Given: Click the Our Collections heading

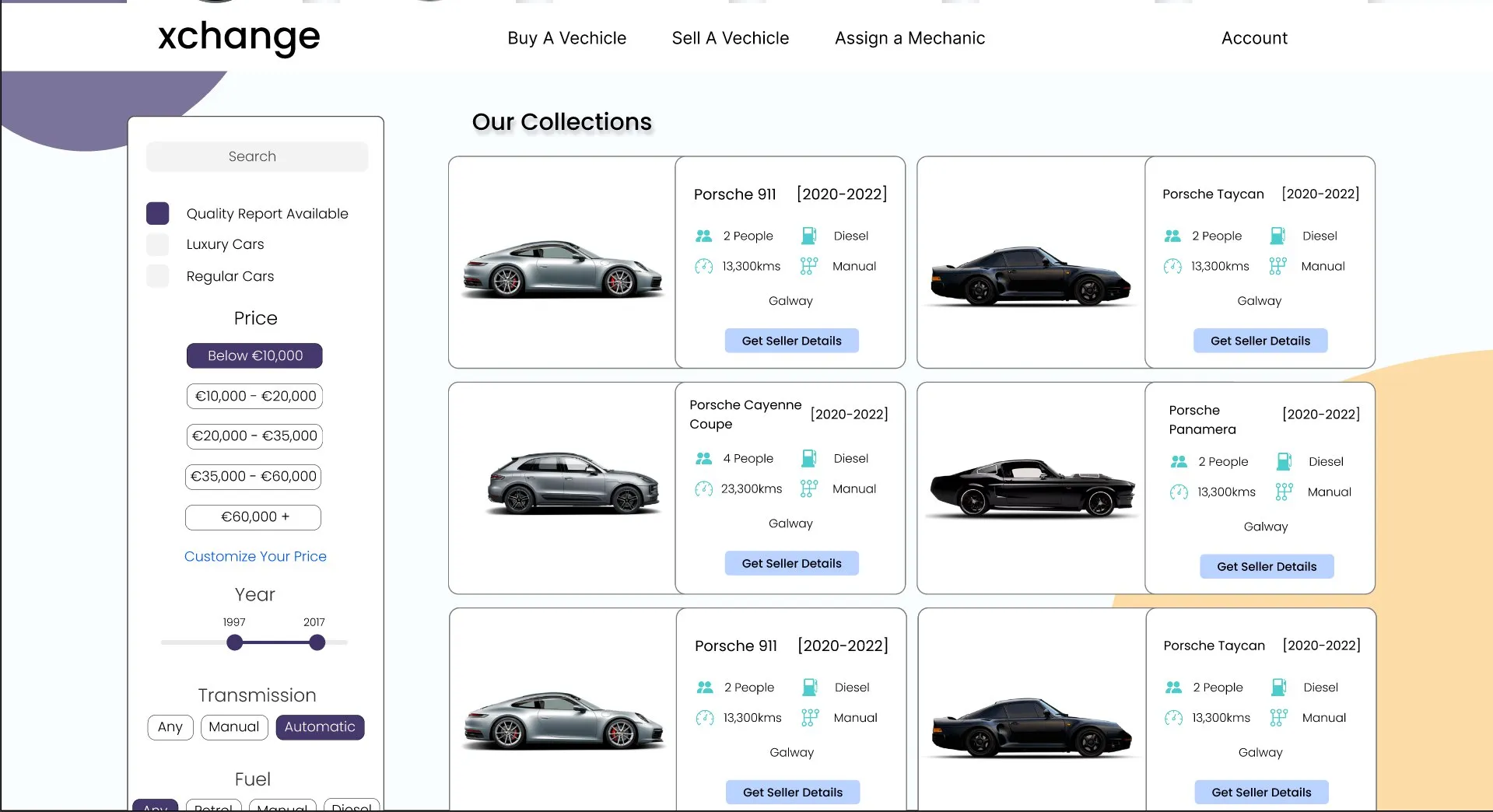Looking at the screenshot, I should tap(562, 122).
